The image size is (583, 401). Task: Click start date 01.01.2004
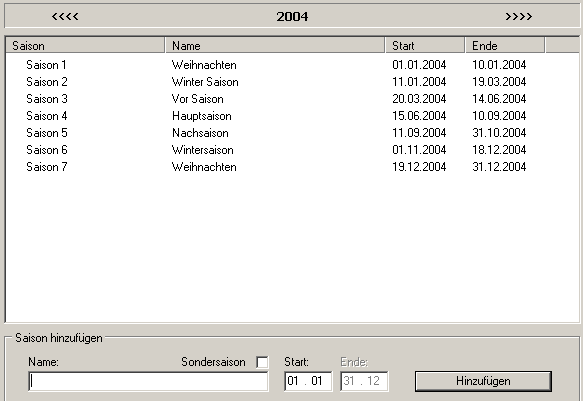419,65
